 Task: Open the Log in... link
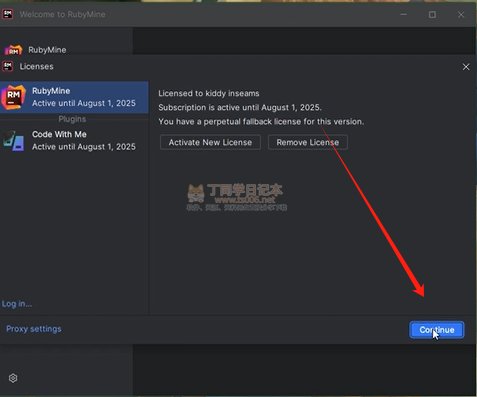coord(17,304)
